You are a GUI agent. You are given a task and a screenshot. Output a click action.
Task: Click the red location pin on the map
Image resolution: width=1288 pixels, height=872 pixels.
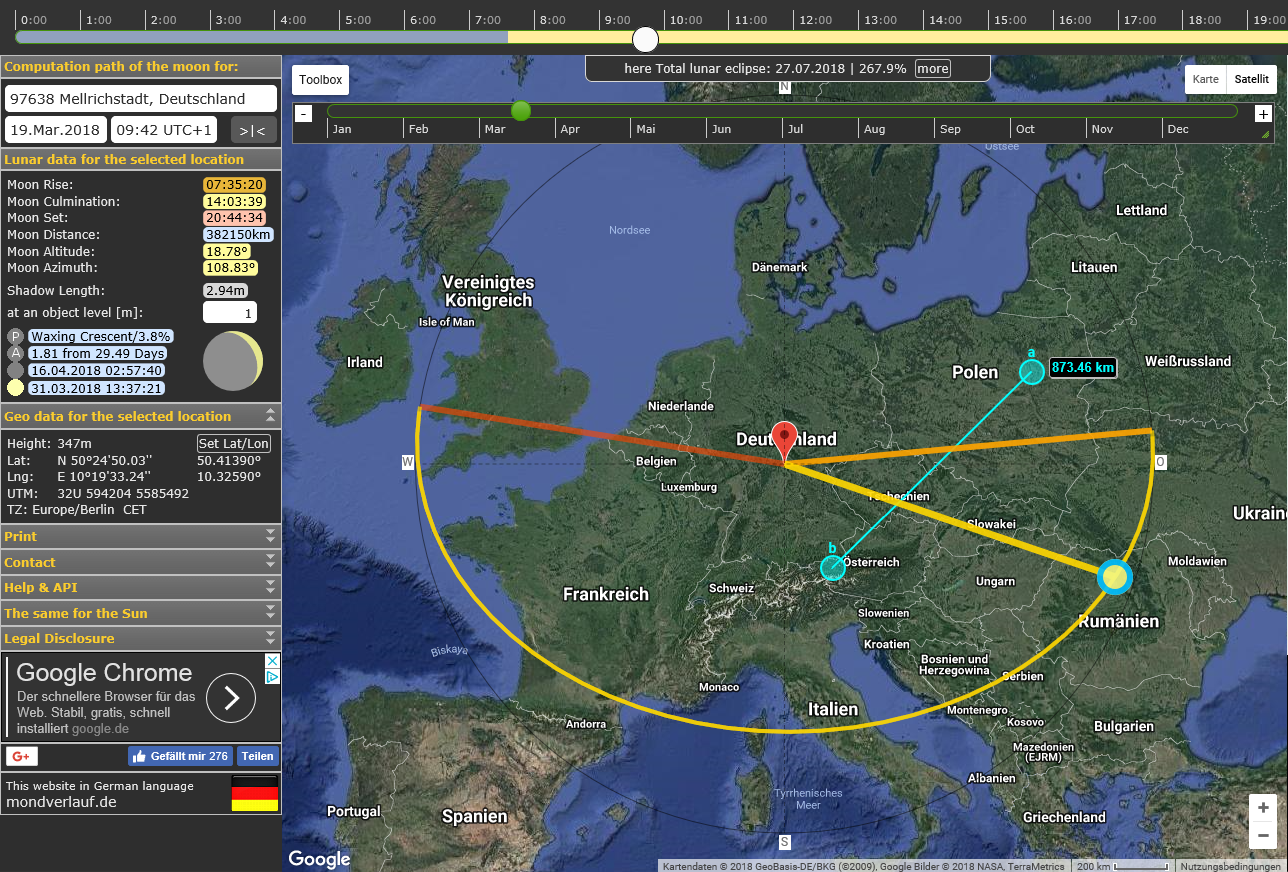pyautogui.click(x=785, y=439)
